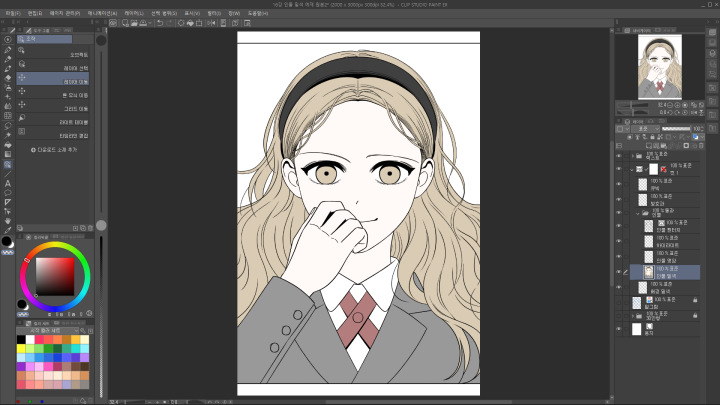
Task: Select the Balloon tool
Action: coord(8,193)
